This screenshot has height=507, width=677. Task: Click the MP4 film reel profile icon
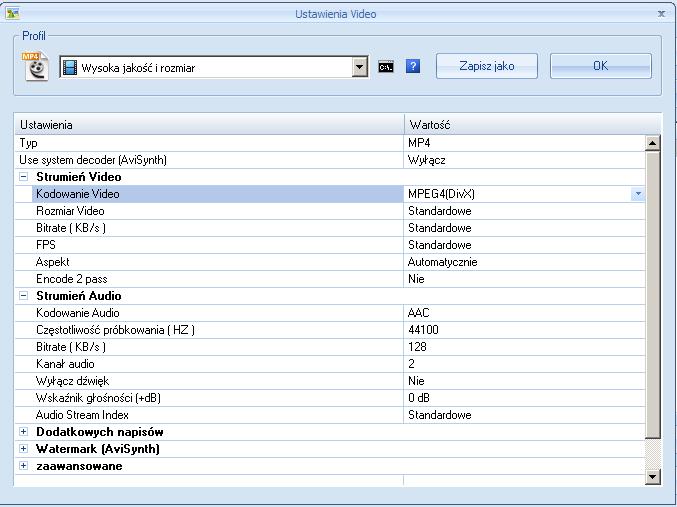35,66
